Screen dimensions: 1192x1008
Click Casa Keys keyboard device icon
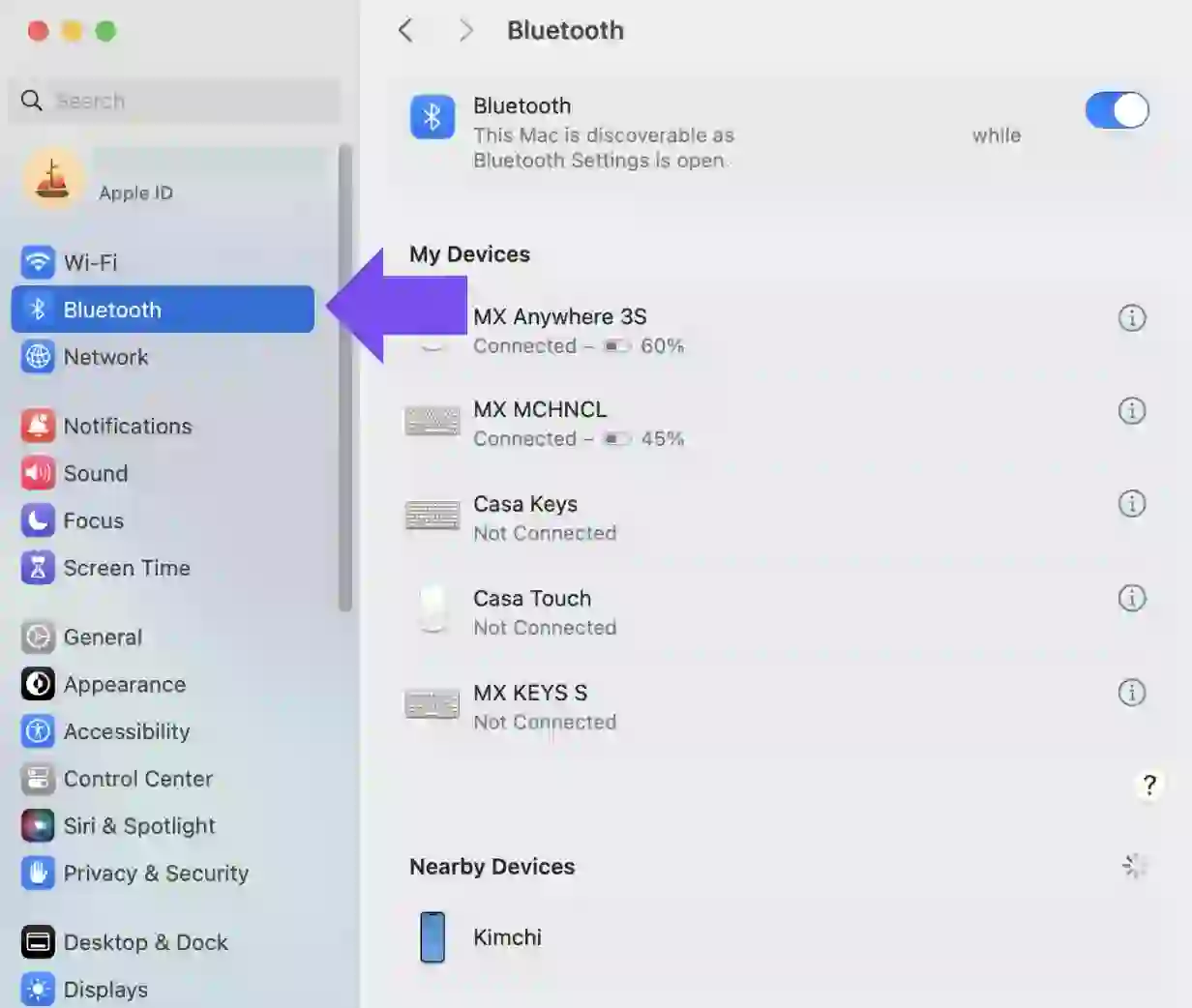tap(432, 515)
